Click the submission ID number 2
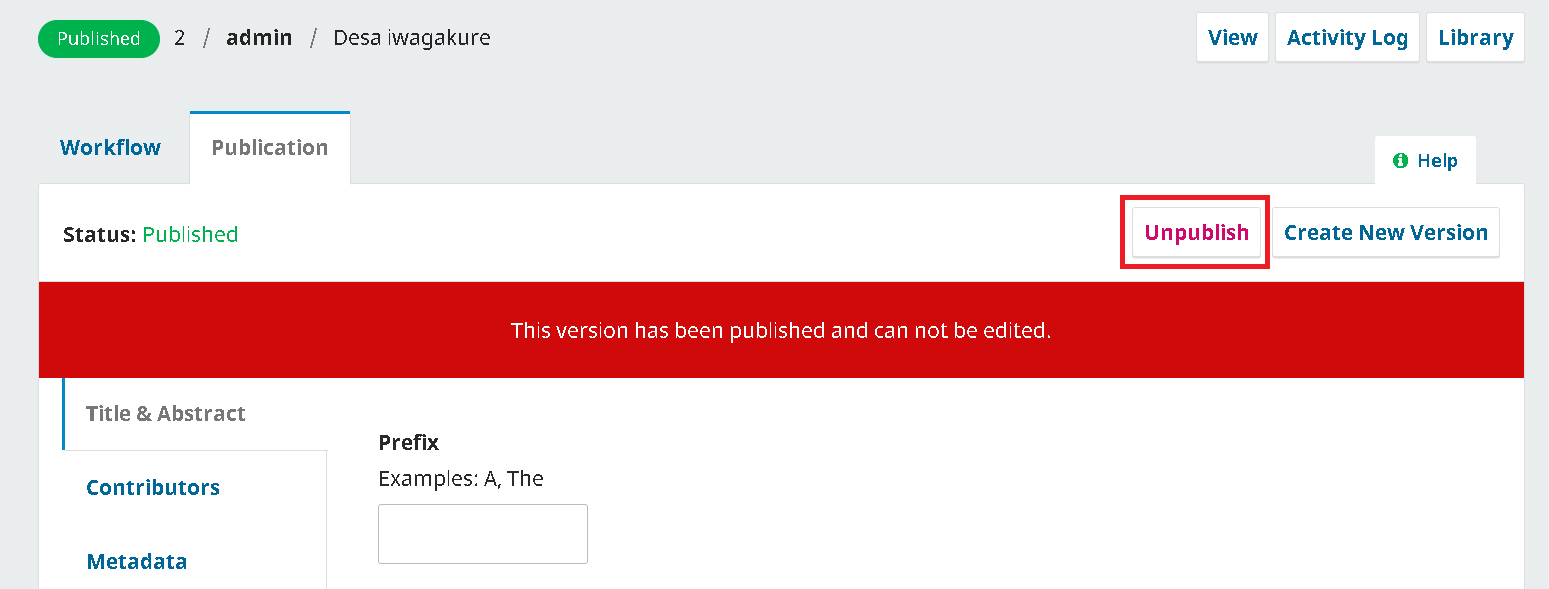This screenshot has height=589, width=1549. coord(180,39)
